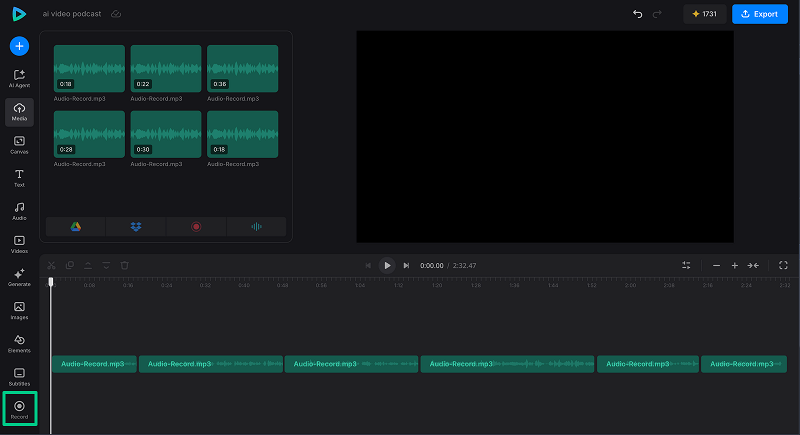Image resolution: width=800 pixels, height=435 pixels.
Task: Open the Generate panel
Action: coord(19,277)
